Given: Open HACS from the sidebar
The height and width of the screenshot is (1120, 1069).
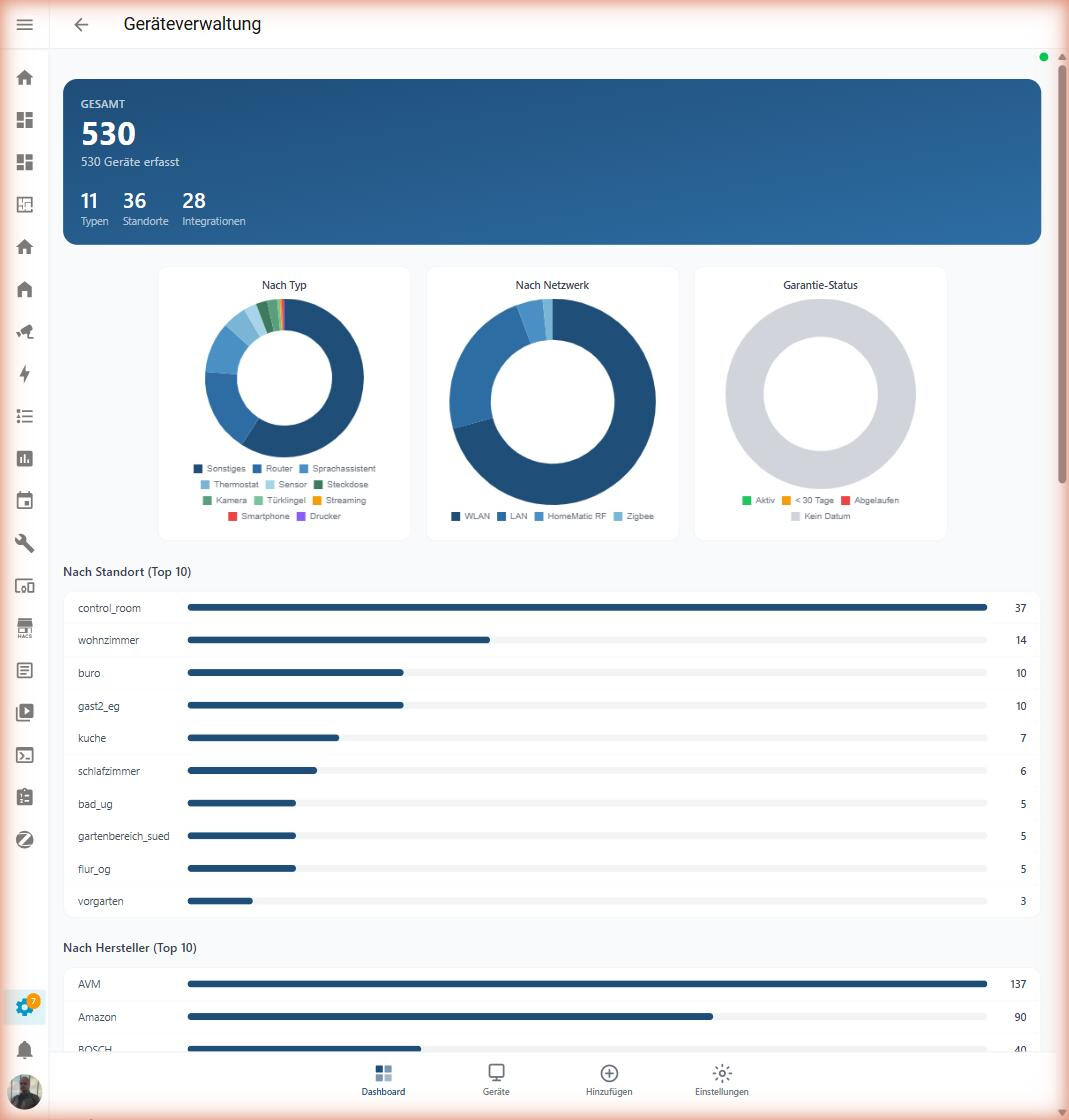Looking at the screenshot, I should click(25, 628).
